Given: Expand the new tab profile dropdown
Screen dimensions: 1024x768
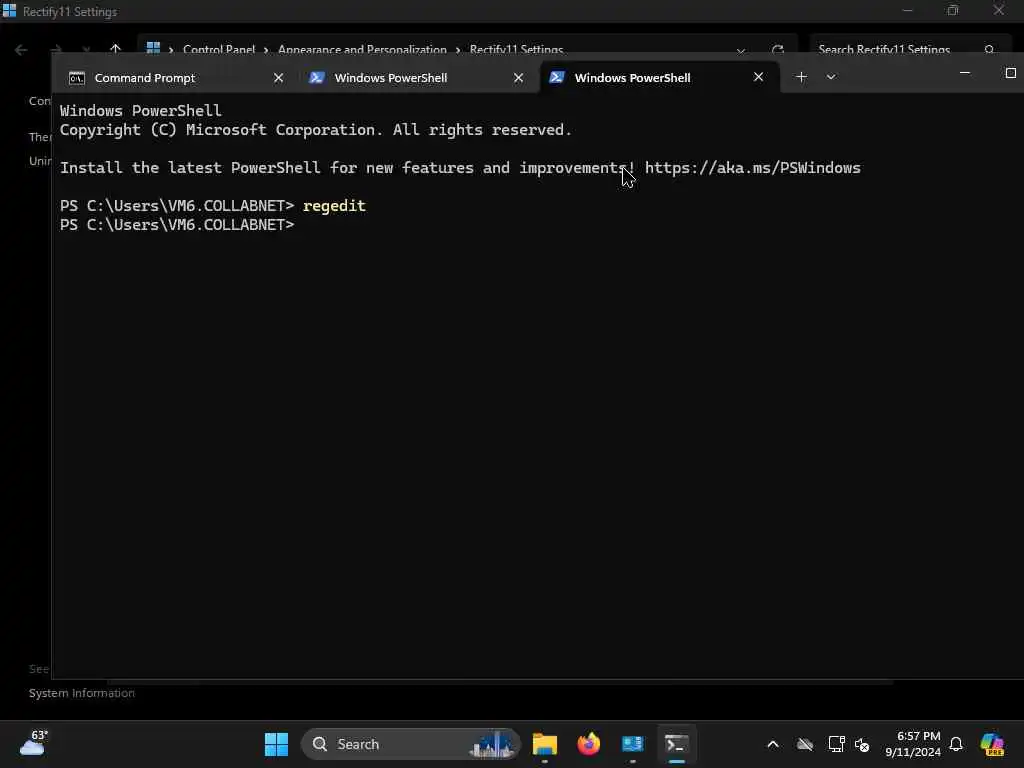Looking at the screenshot, I should tap(831, 77).
